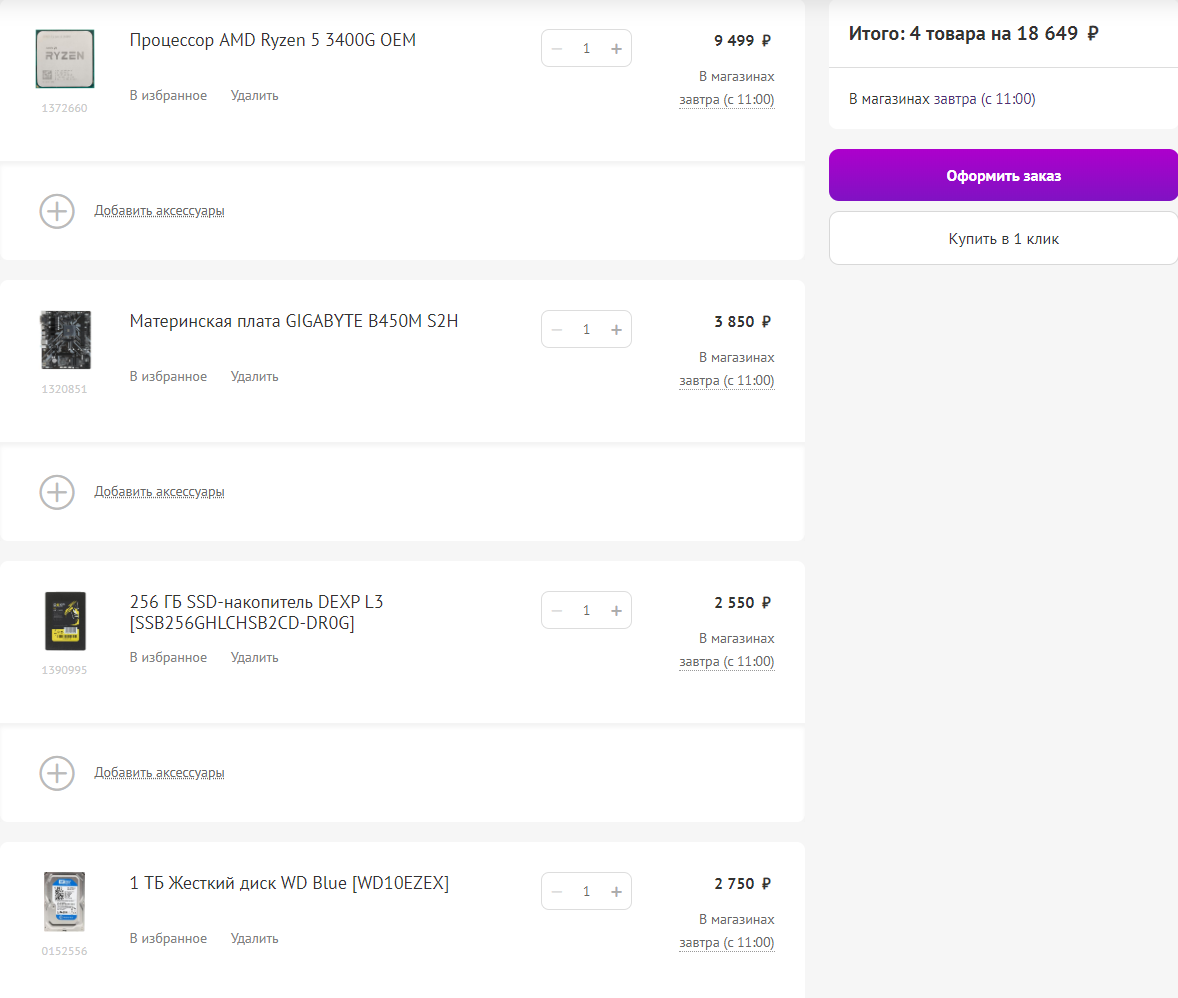This screenshot has height=998, width=1178.
Task: Open GIGABYTE motherboard thumbnail image
Action: pos(65,340)
